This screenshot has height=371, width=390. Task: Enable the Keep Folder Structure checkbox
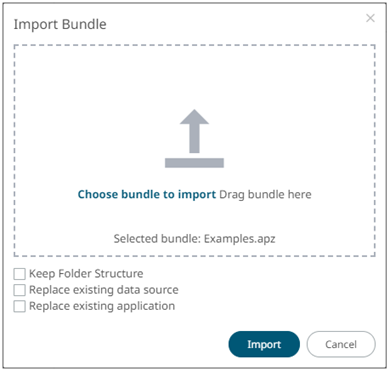pos(19,274)
